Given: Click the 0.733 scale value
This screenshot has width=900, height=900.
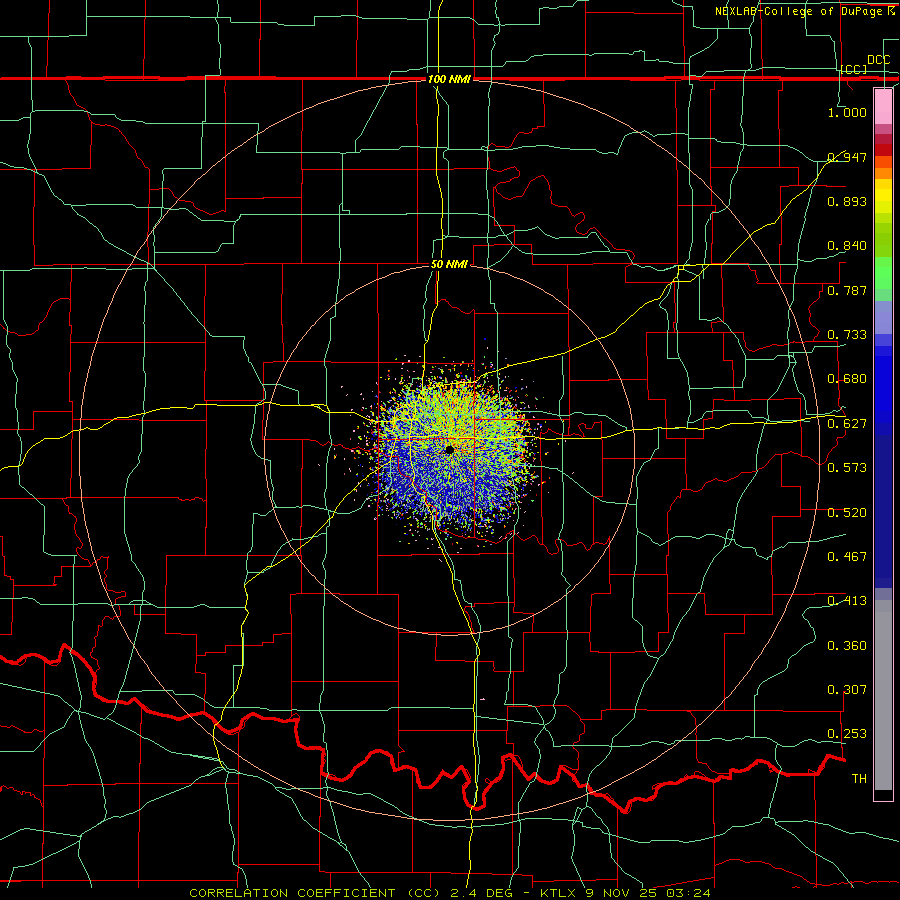Looking at the screenshot, I should [x=847, y=335].
